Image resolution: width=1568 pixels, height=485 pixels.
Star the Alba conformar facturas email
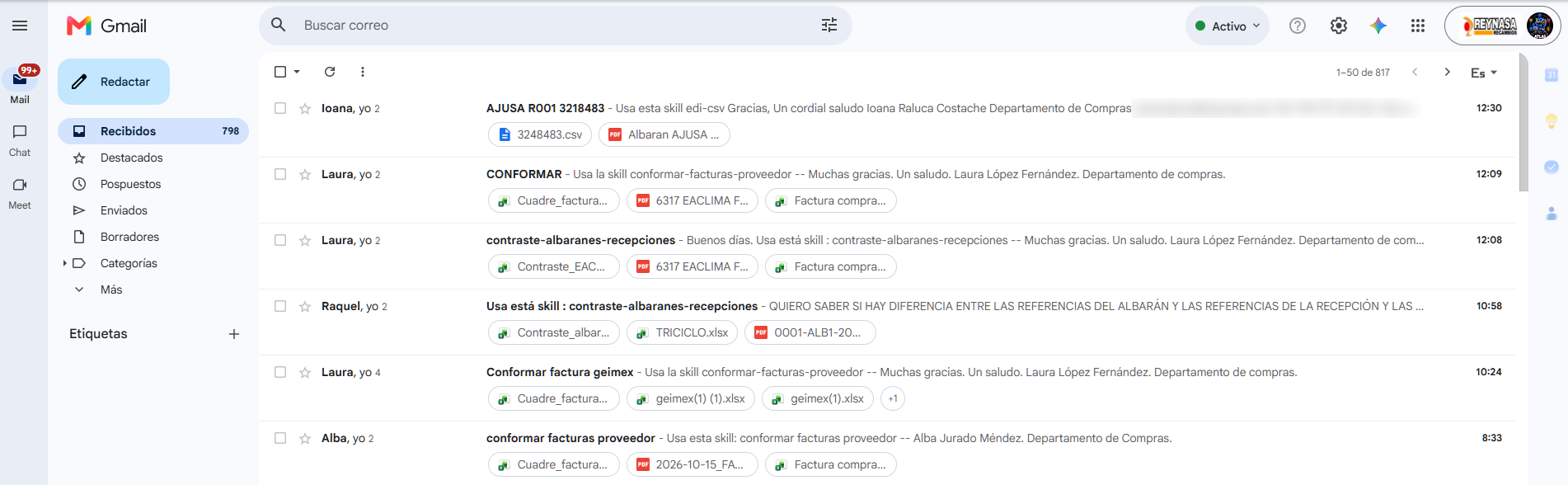tap(305, 438)
